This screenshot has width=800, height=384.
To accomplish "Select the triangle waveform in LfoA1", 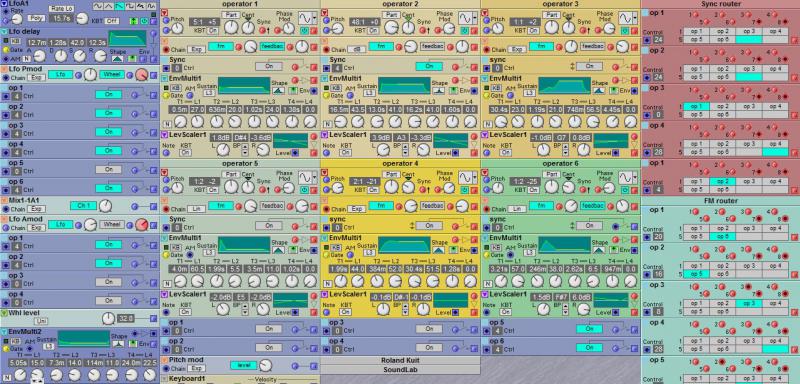I will pyautogui.click(x=109, y=6).
